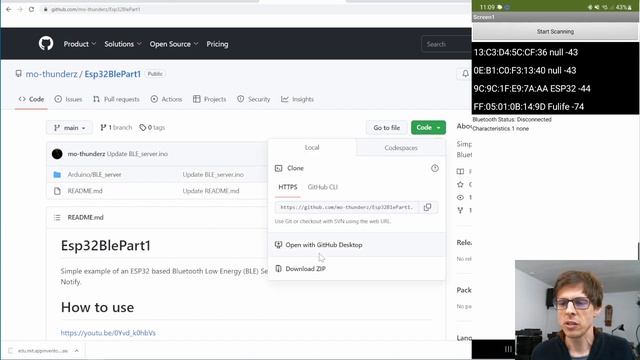
Task: Open README.md commit message link
Action: click(211, 191)
